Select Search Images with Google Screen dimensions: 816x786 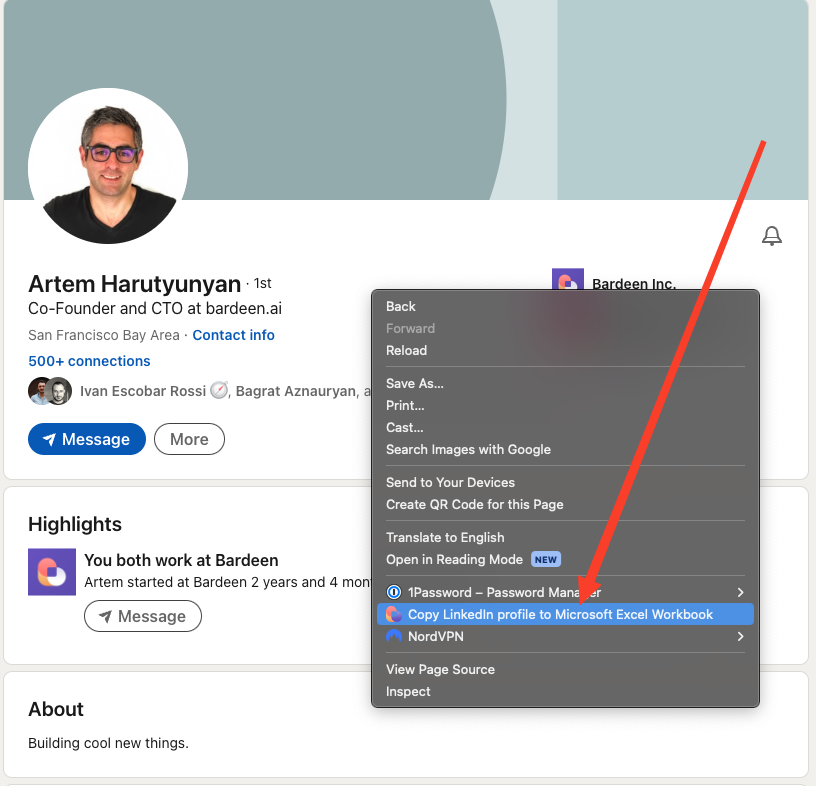(x=565, y=449)
